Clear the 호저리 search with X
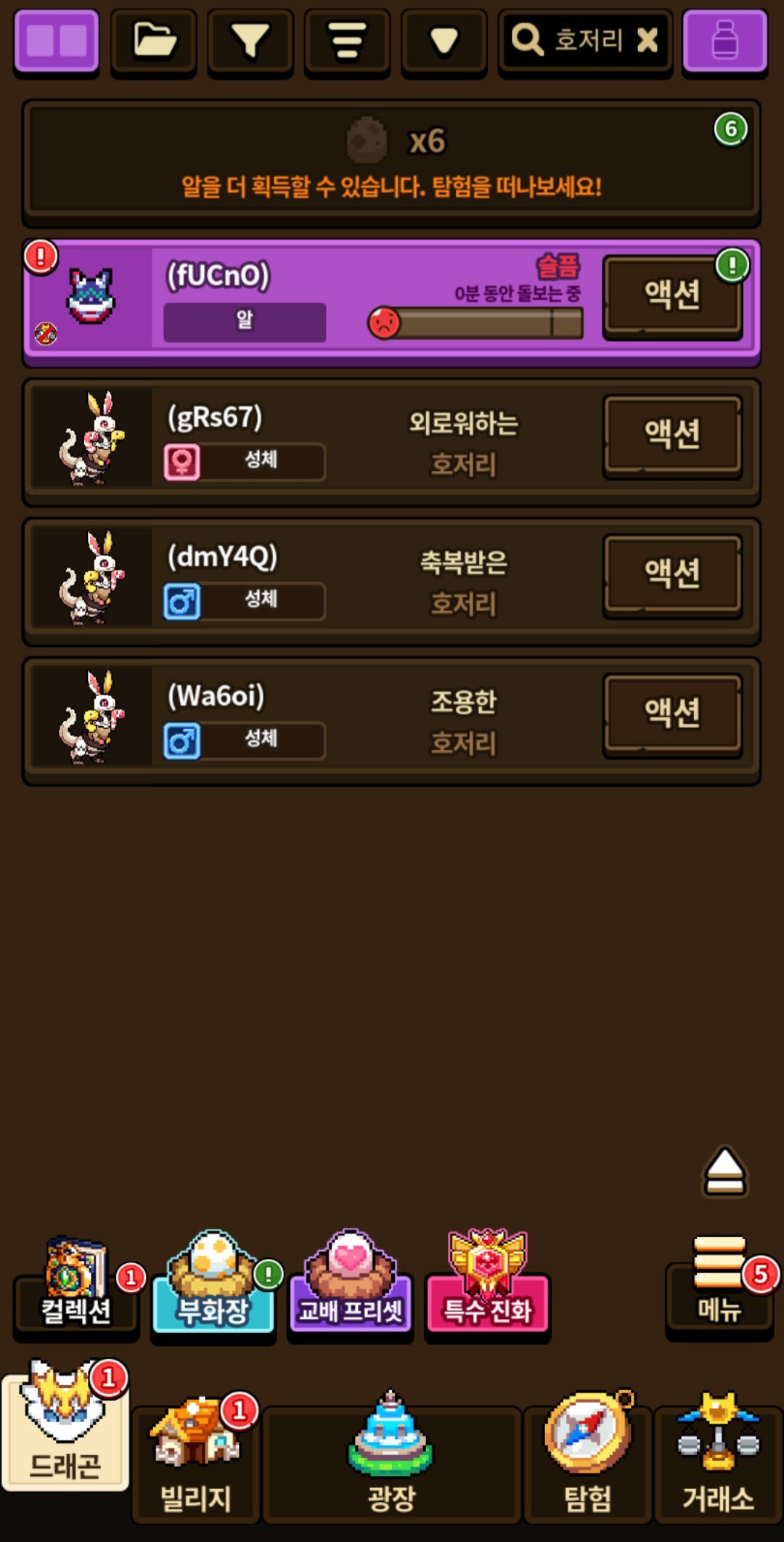Viewport: 784px width, 1542px height. [x=647, y=40]
